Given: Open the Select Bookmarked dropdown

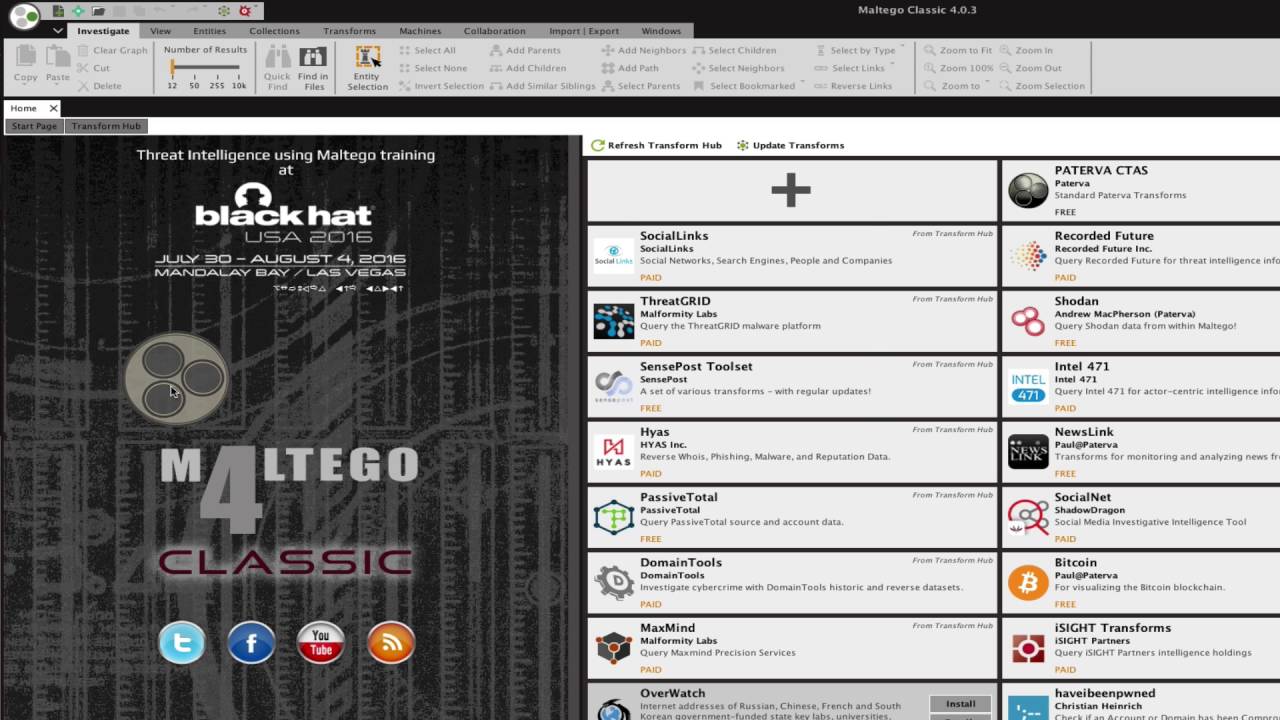Looking at the screenshot, I should pos(749,86).
